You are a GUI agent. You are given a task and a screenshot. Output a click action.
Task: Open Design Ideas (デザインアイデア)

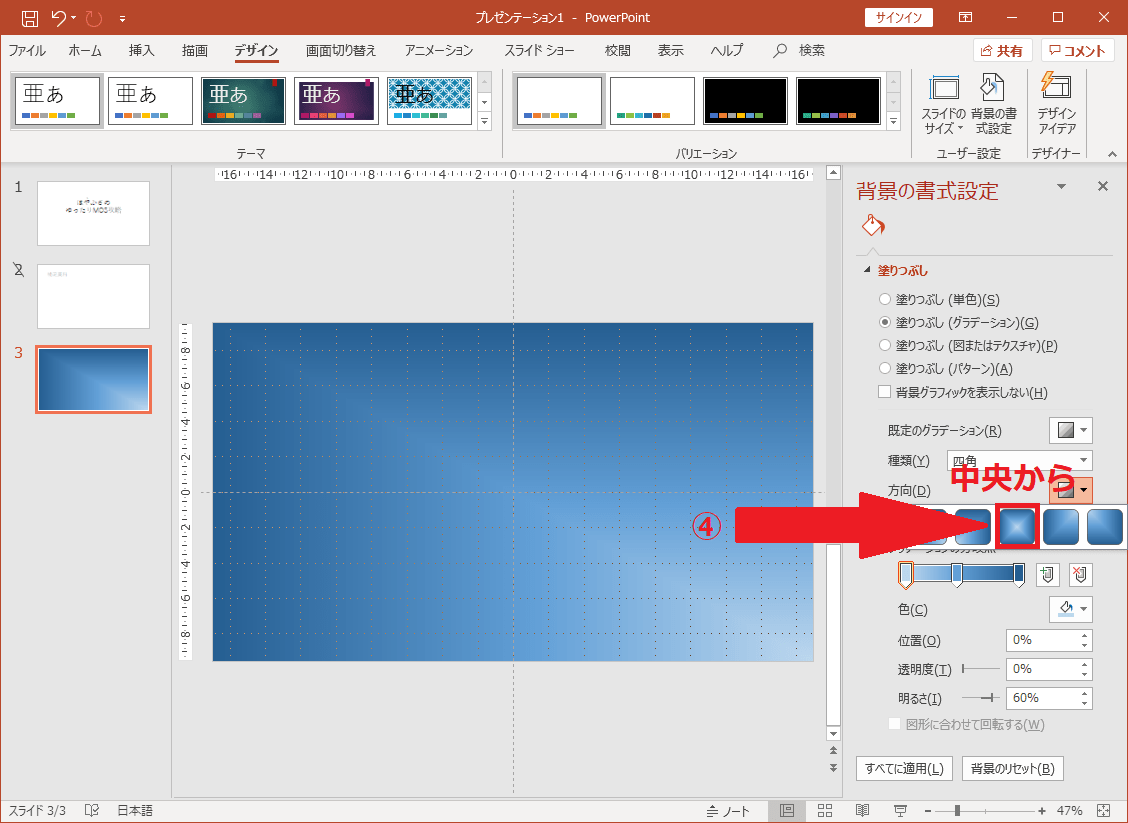click(1056, 104)
